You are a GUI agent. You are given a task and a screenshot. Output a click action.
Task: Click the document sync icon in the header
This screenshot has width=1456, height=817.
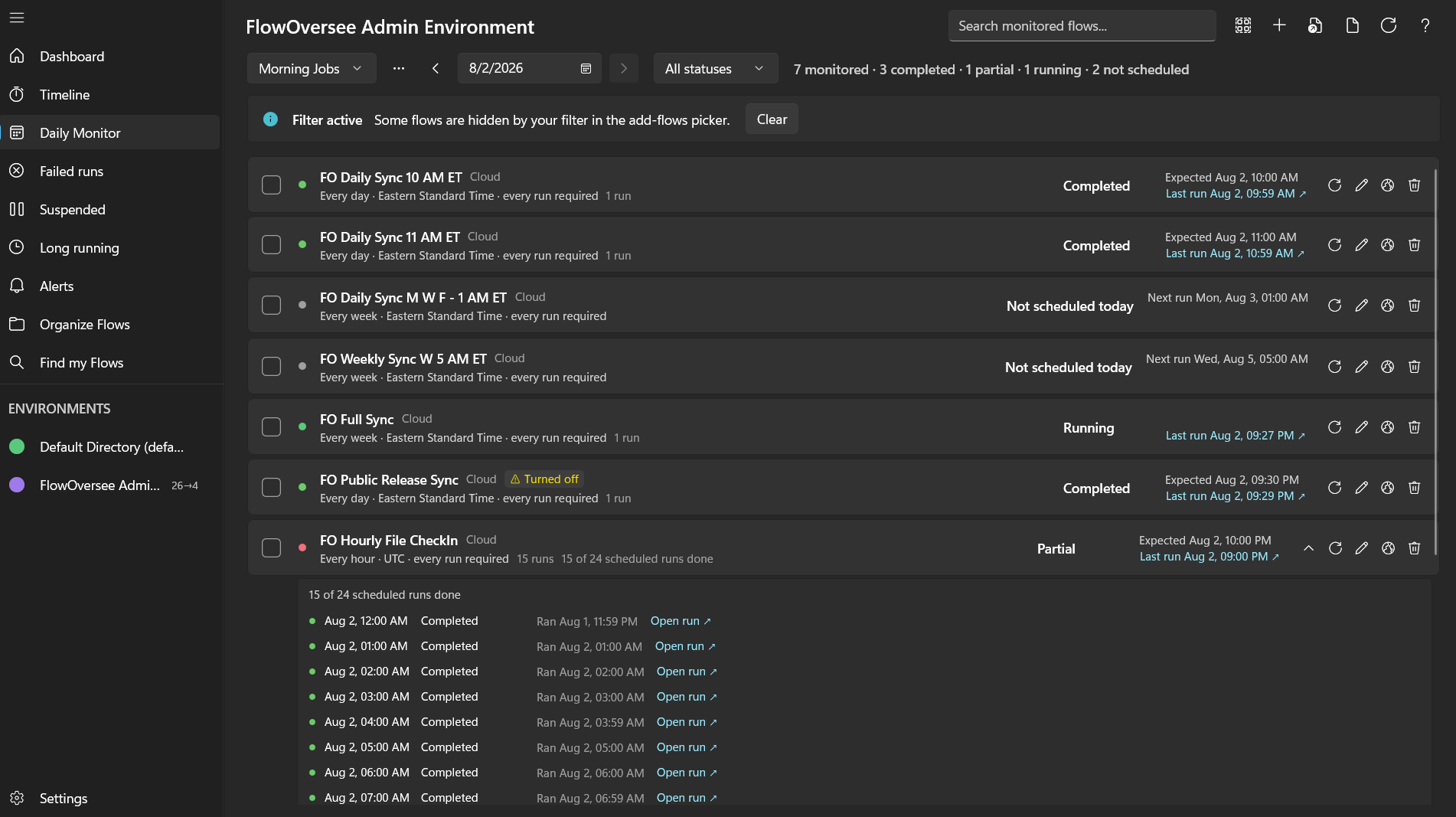[1315, 25]
